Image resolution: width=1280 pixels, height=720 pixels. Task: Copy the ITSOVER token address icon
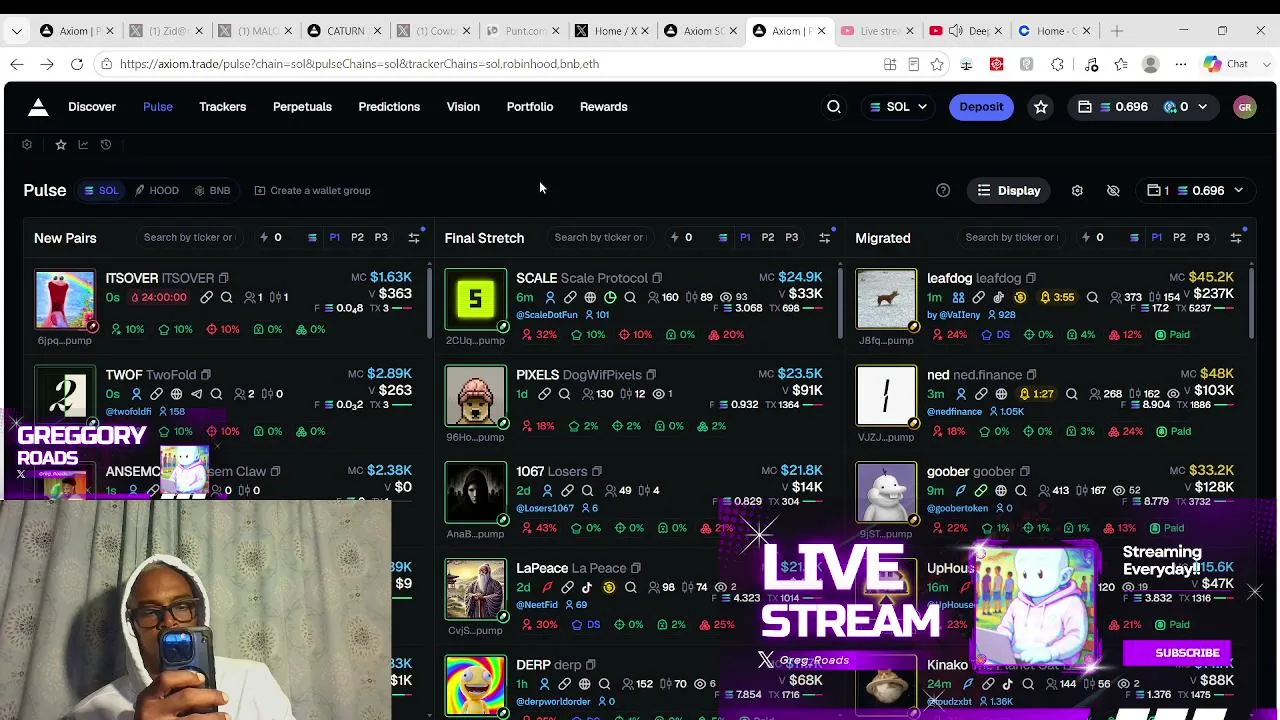[x=224, y=278]
